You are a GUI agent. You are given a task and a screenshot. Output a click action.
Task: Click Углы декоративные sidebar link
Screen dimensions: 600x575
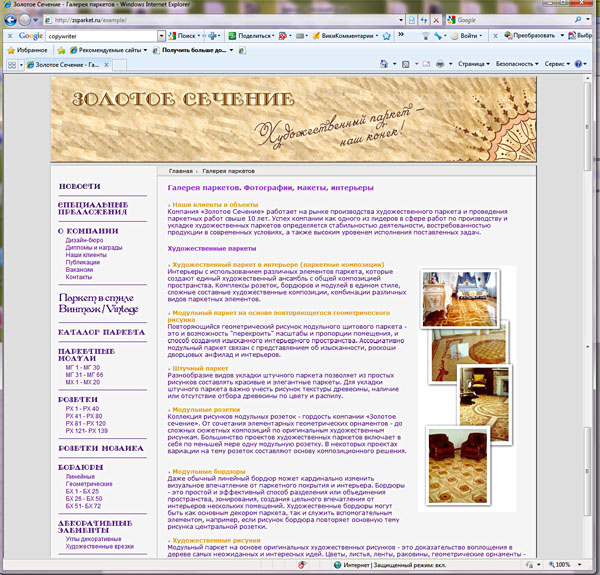[93, 539]
